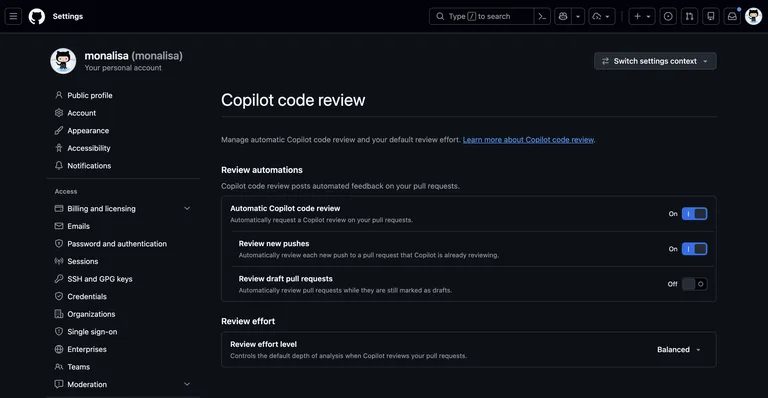Click the Accessibility figure icon
768x398 pixels.
(59, 148)
